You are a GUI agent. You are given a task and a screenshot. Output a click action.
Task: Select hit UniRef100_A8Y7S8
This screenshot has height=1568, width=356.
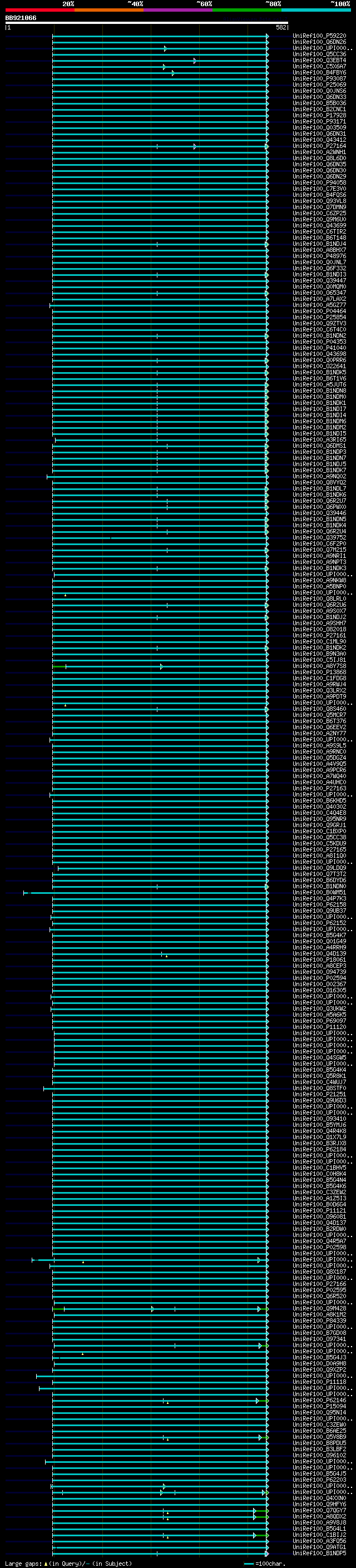[x=319, y=666]
